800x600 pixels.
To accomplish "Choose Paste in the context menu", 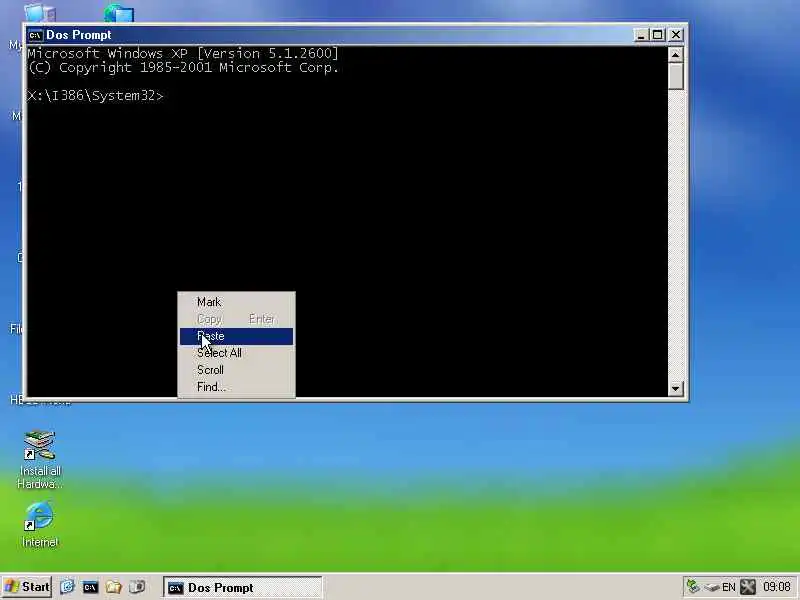I will tap(236, 336).
